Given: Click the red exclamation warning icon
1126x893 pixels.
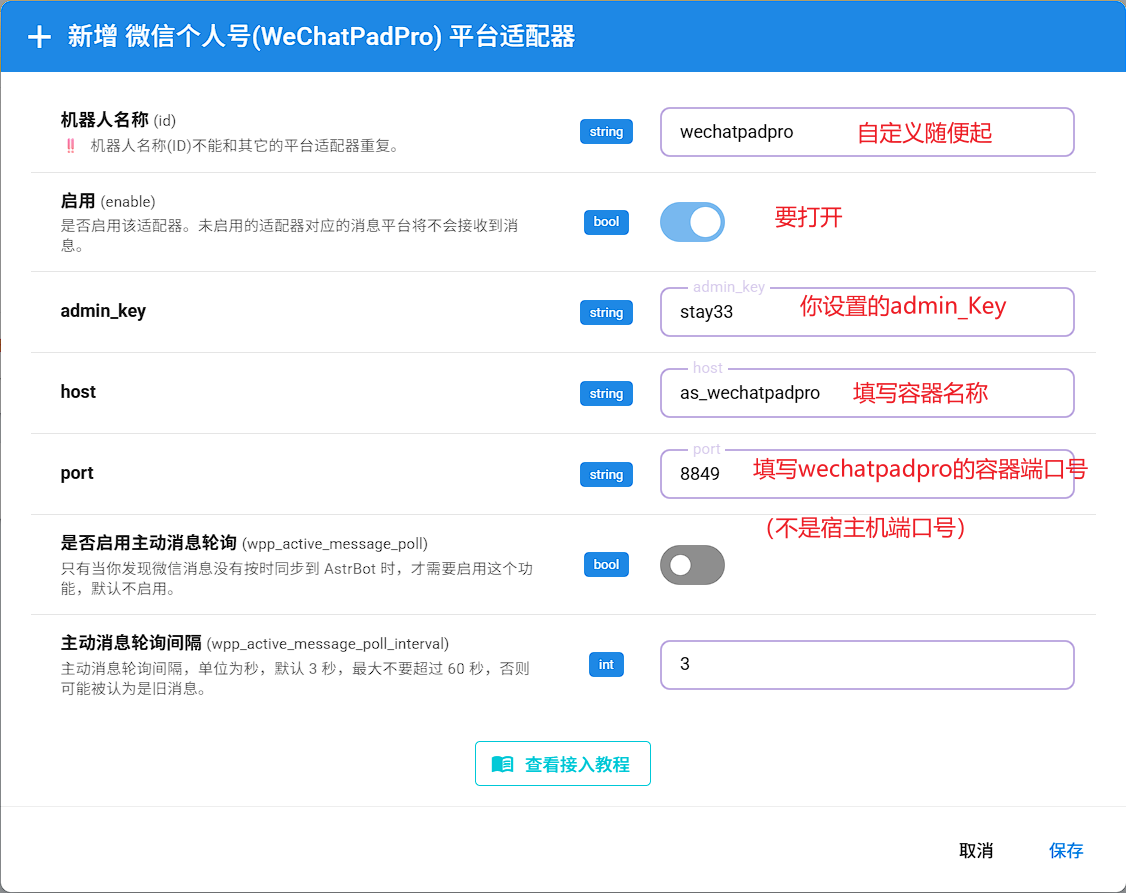Looking at the screenshot, I should pos(70,146).
